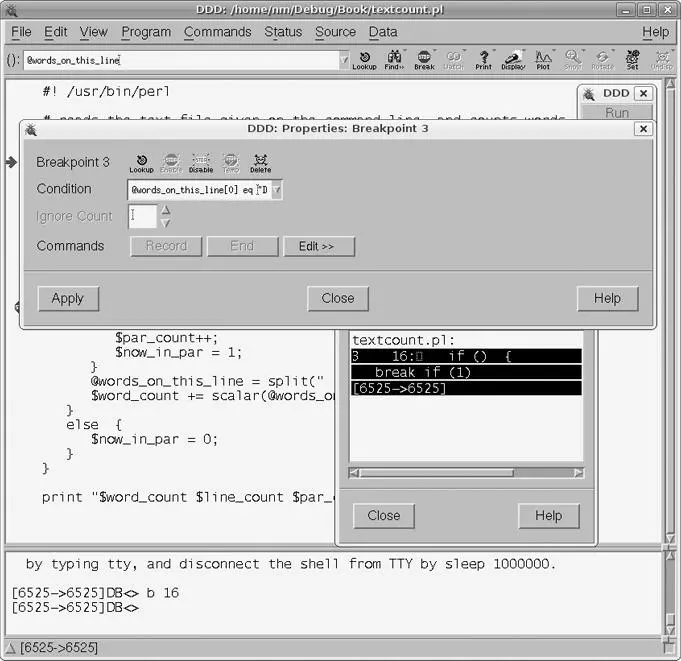Click the breakpoint list horizontal scrollbar
Screen dimensions: 681x661
pyautogui.click(x=465, y=472)
